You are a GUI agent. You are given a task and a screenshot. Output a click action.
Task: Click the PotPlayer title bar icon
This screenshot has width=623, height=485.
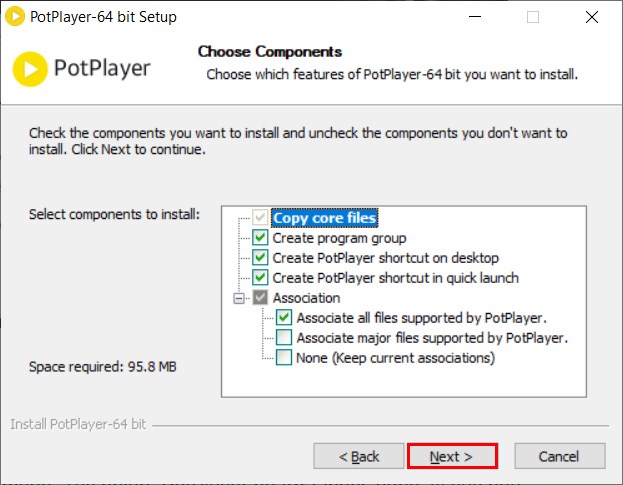click(15, 17)
